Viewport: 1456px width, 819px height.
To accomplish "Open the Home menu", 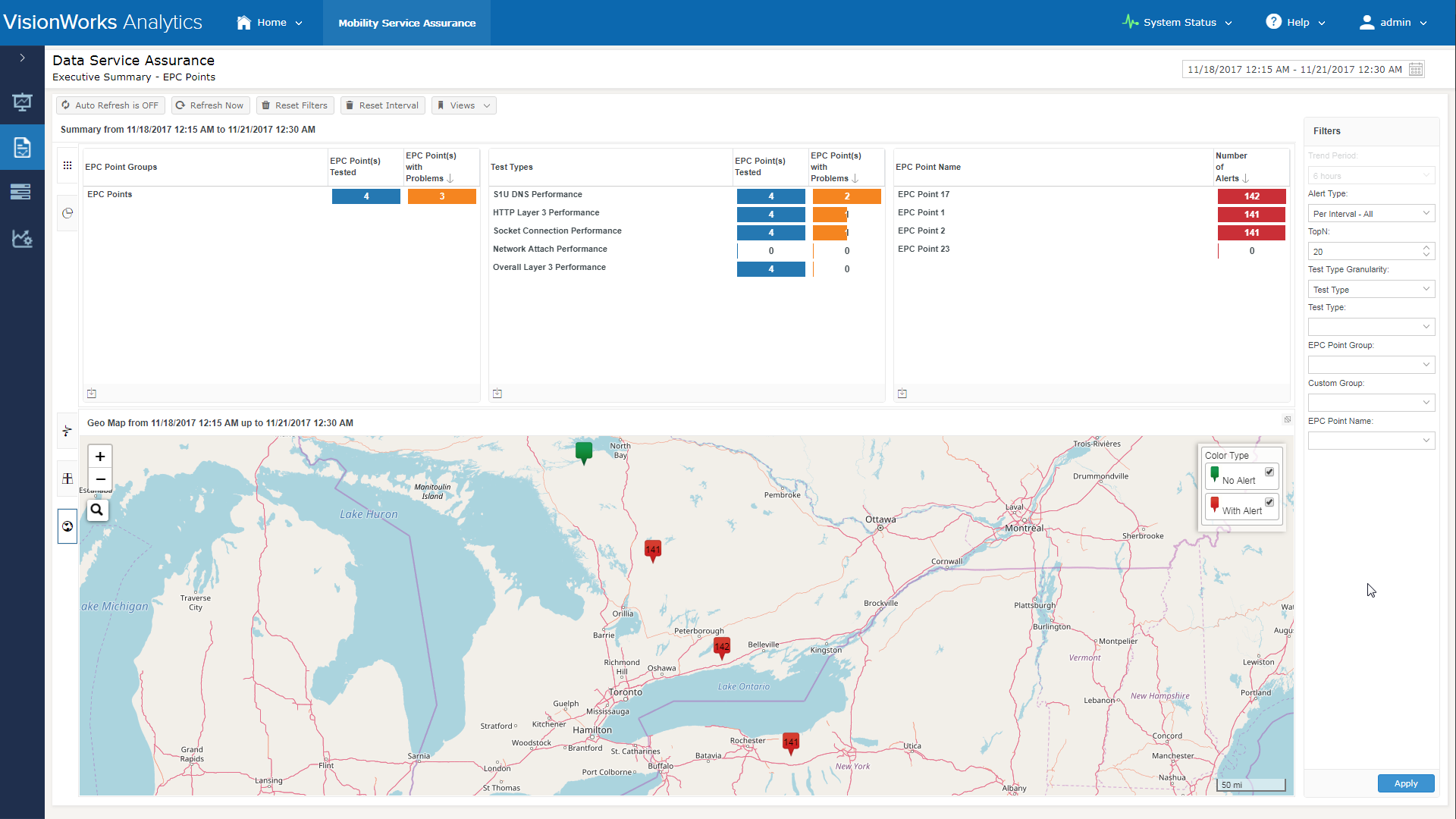I will coord(269,23).
